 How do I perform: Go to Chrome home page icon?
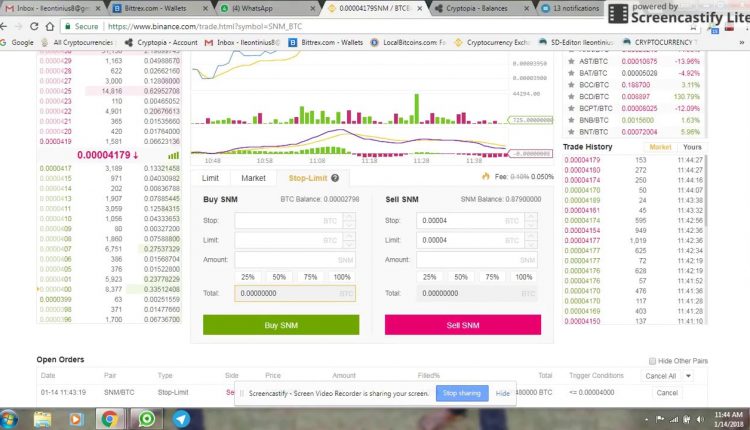point(50,26)
